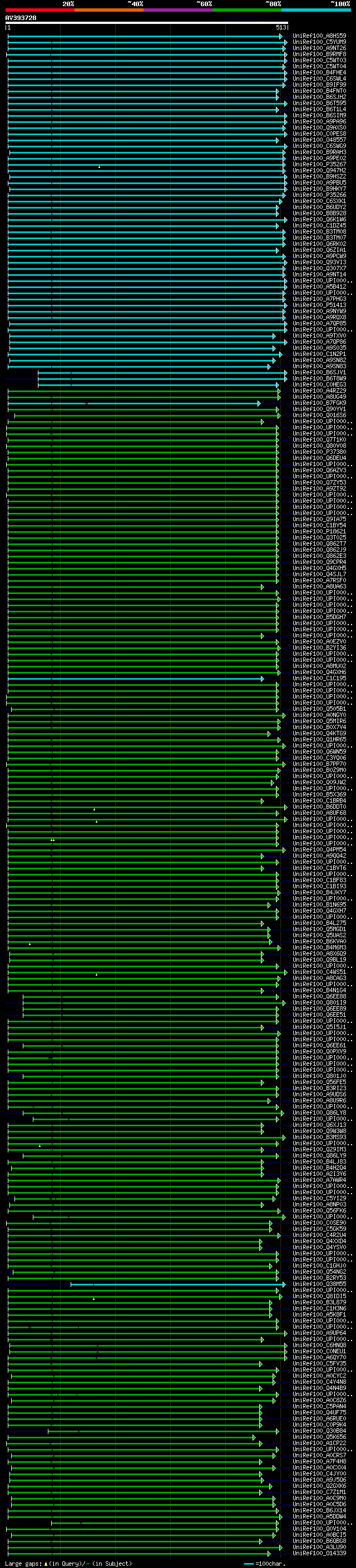Select hit label UniRef100_B6T595
The image size is (356, 1568).
click(319, 103)
